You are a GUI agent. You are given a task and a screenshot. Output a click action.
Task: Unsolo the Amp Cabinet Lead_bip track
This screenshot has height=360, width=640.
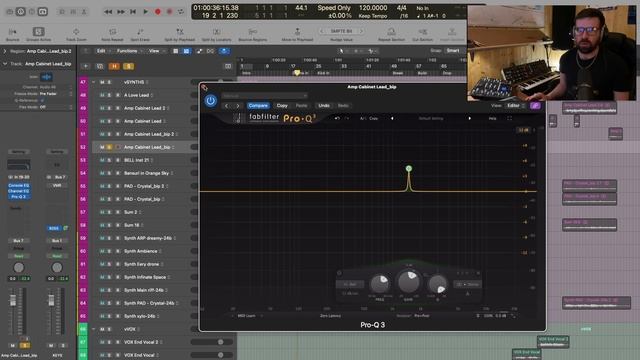[x=109, y=147]
